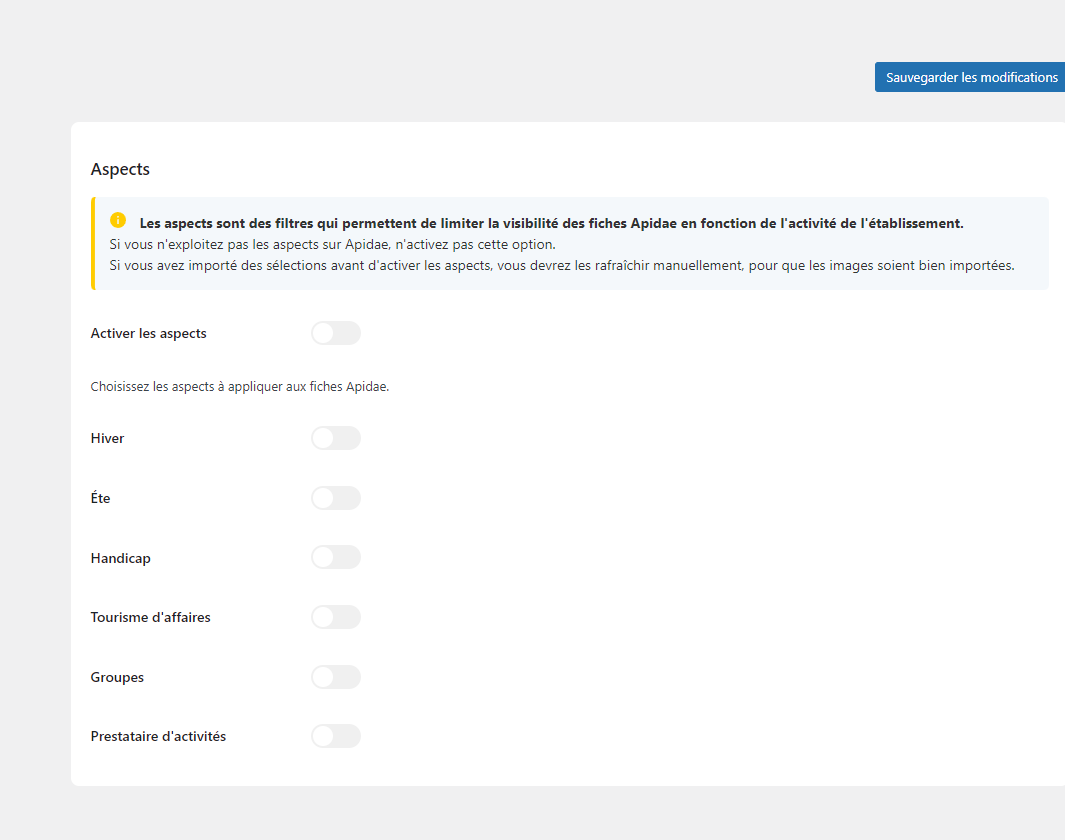Turn on the Éte aspect switch

point(335,498)
